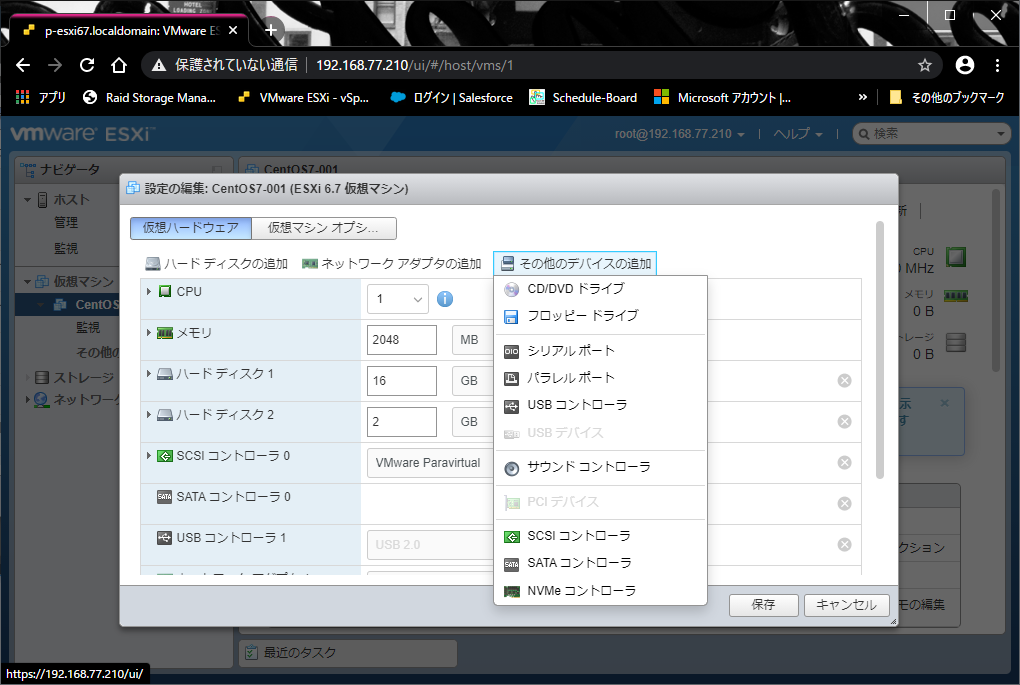Go to the browser home page

coord(118,65)
